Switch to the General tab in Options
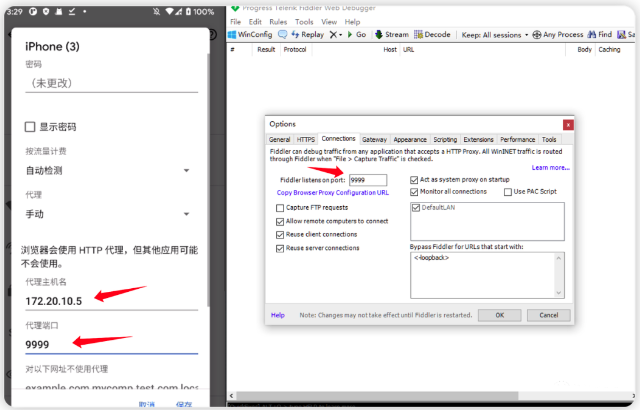 click(x=280, y=140)
